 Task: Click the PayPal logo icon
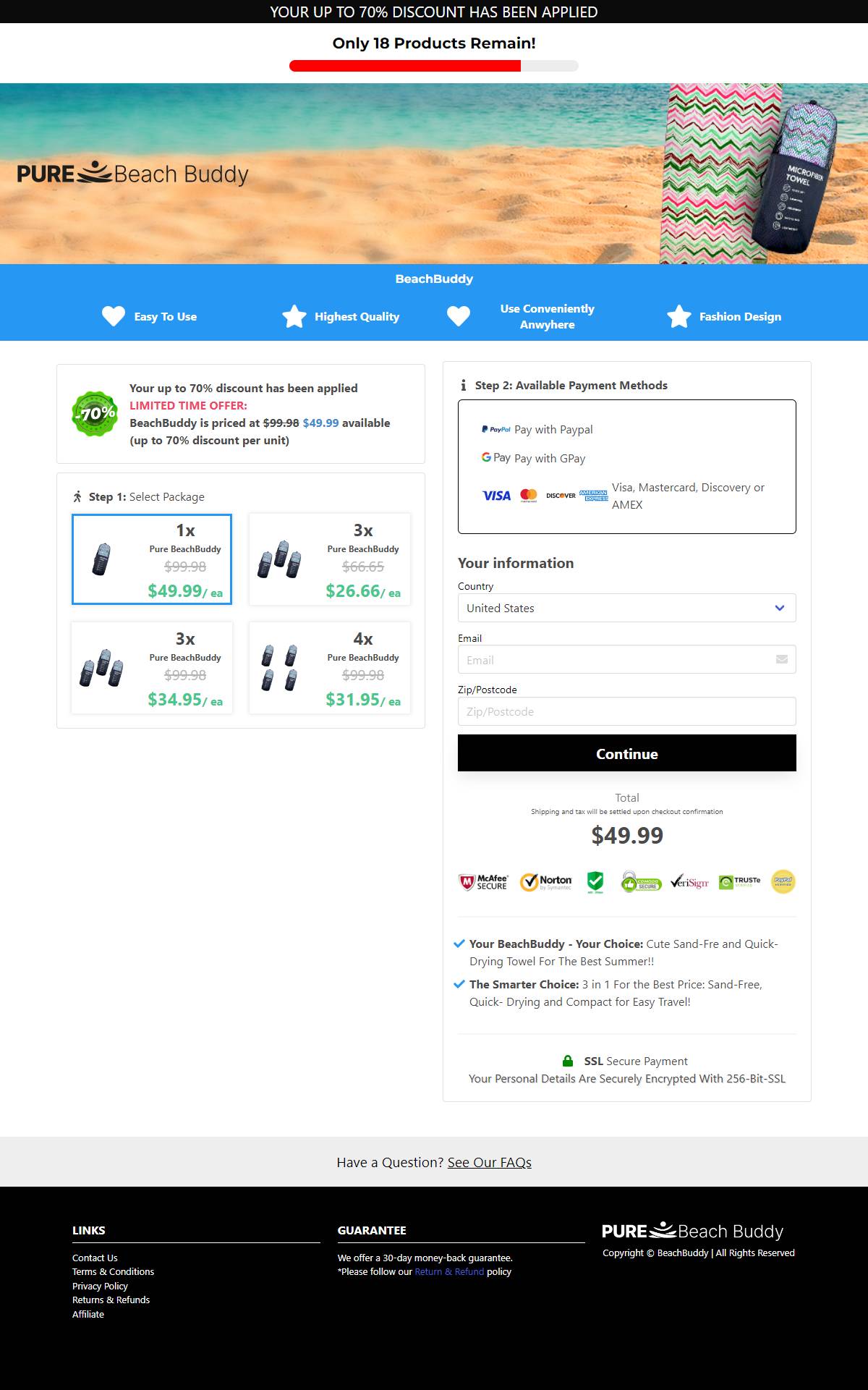pos(496,429)
